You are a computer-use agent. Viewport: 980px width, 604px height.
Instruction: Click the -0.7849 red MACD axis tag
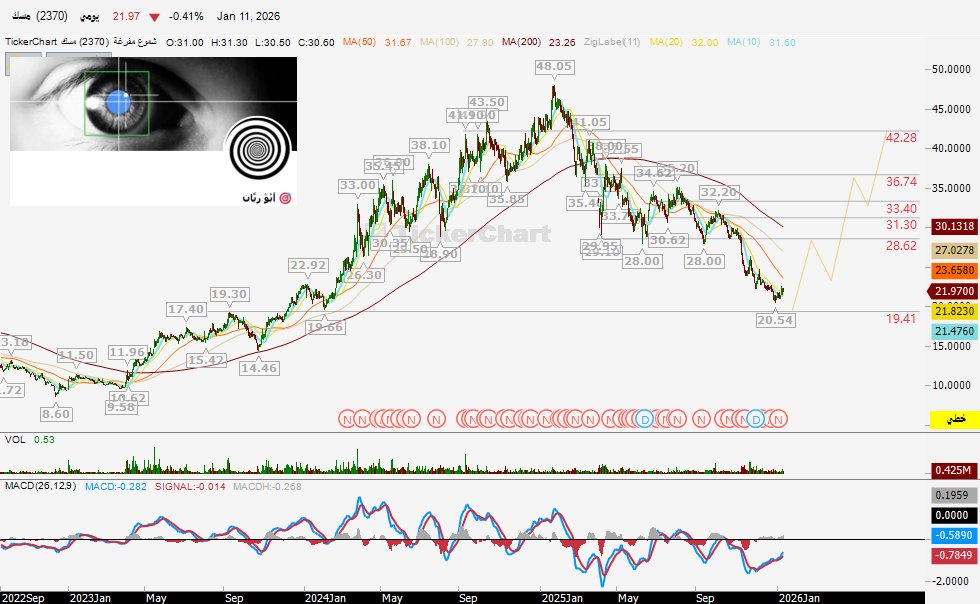click(x=954, y=555)
